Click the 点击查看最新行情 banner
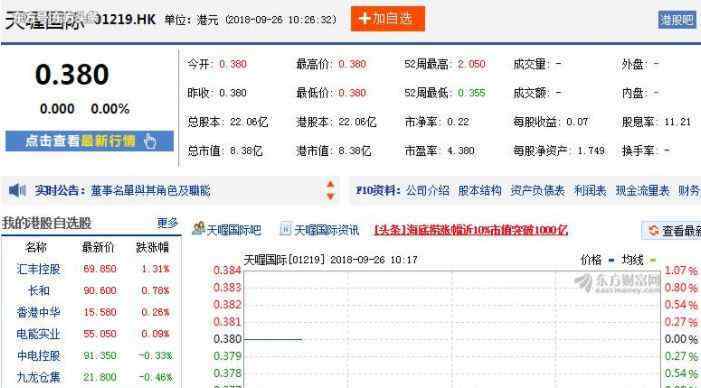701x388 pixels. point(89,141)
